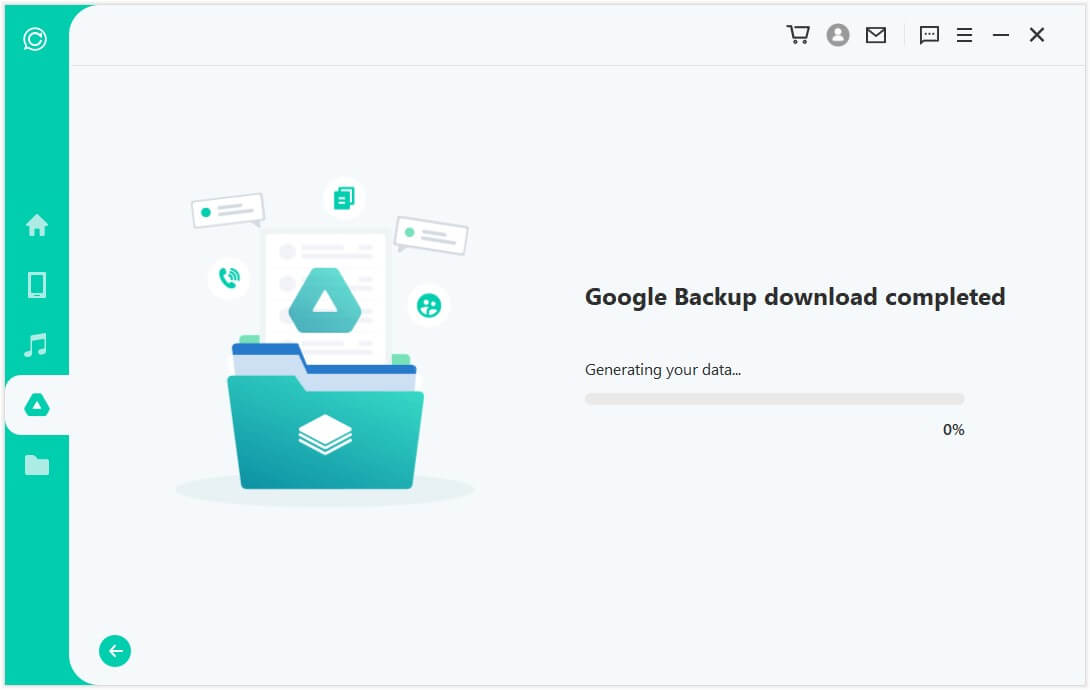Open the folder section in the sidebar
Screen dimensions: 1090x690
tap(37, 465)
